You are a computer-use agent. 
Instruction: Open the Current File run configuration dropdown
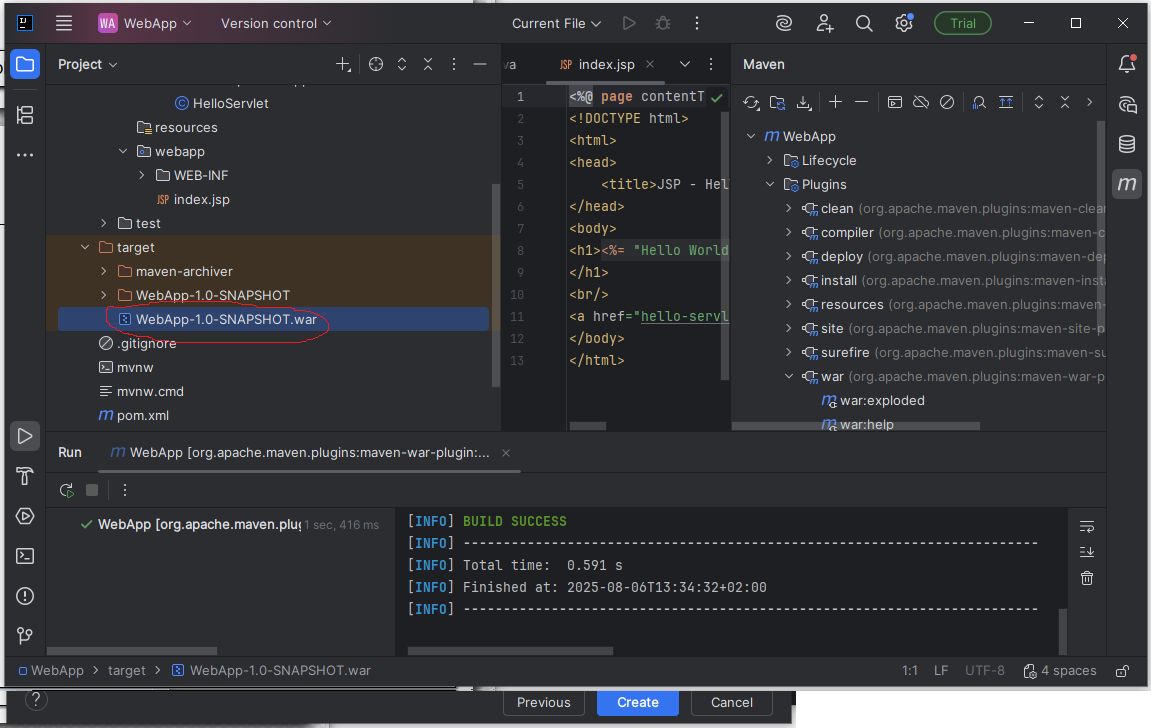click(556, 23)
